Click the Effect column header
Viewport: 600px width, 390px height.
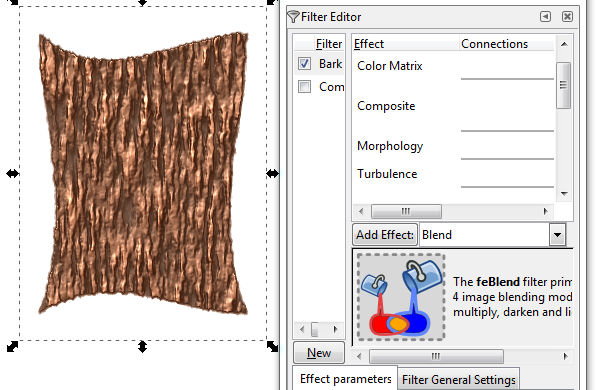[406, 44]
